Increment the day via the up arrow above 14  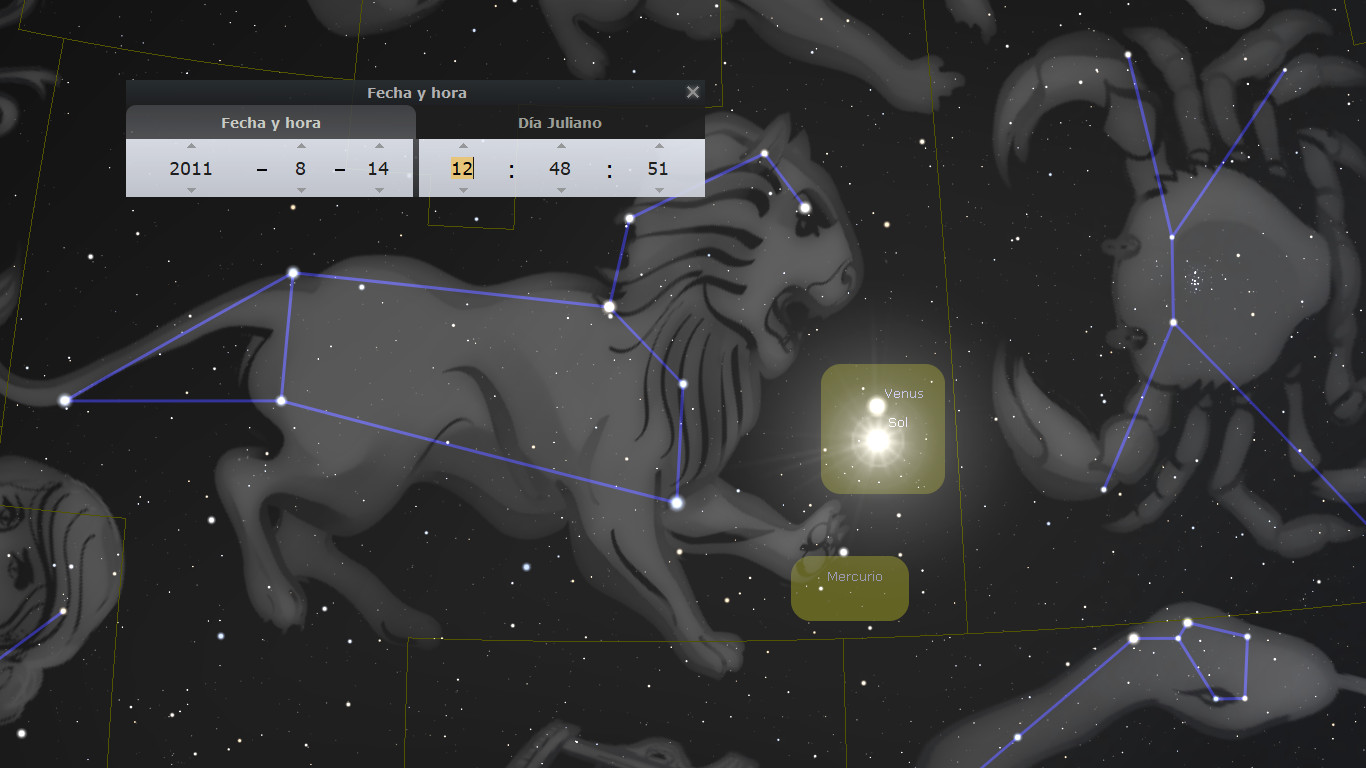(379, 146)
